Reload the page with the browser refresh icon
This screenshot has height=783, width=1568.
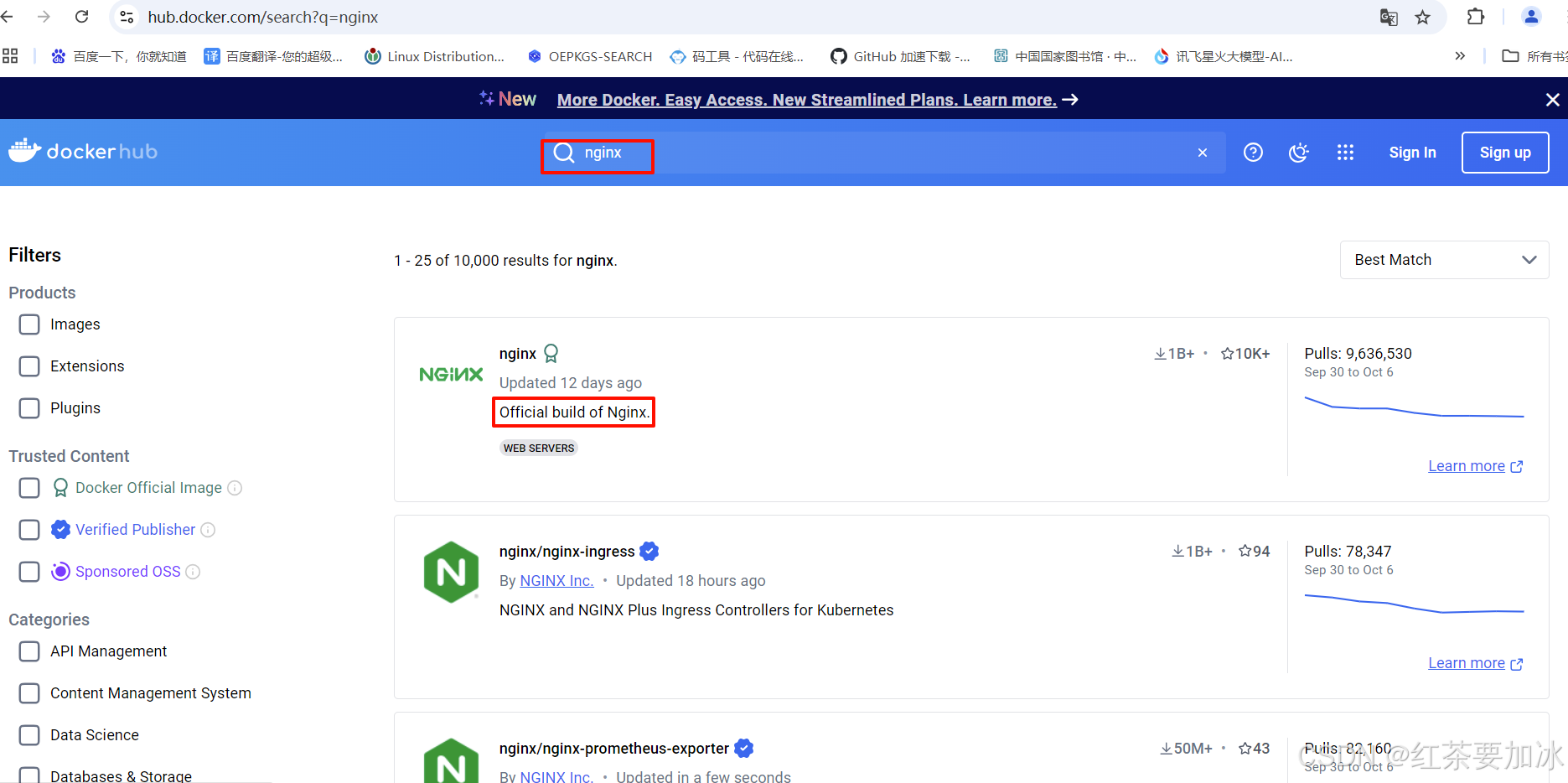pyautogui.click(x=82, y=17)
